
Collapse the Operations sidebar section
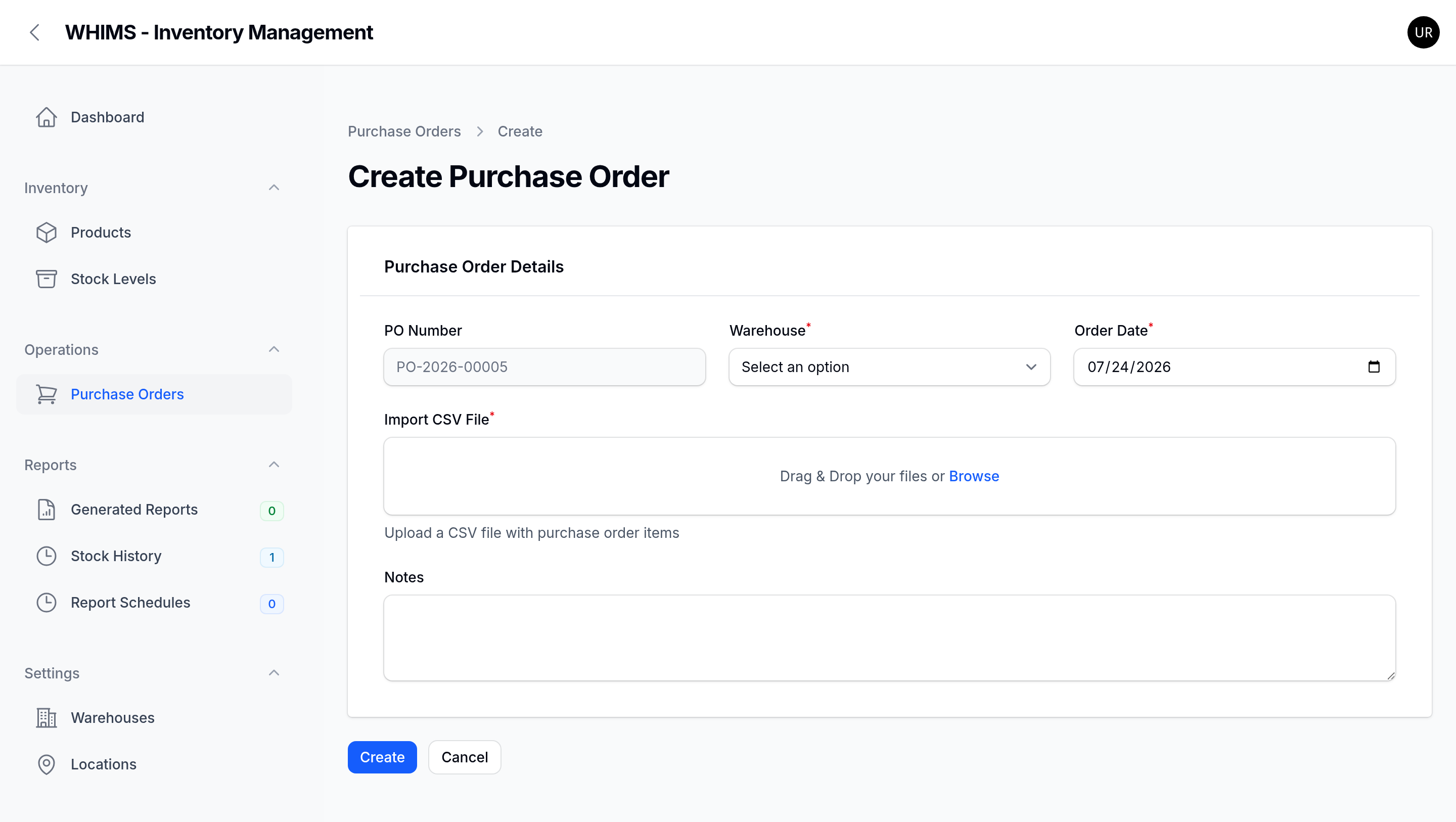pos(274,349)
